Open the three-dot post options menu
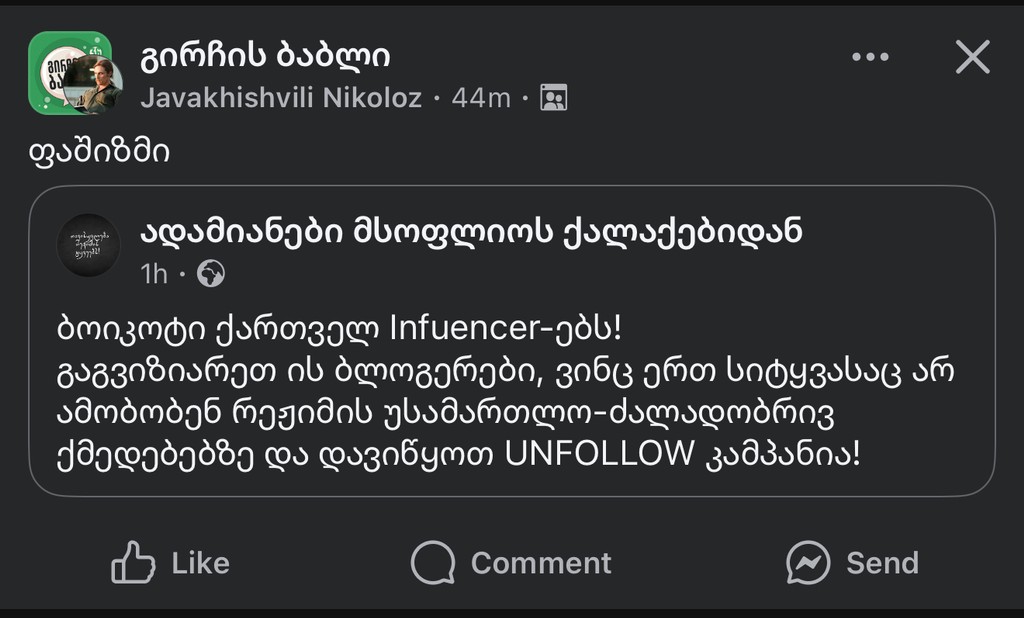Viewport: 1024px width, 618px height. [x=871, y=58]
